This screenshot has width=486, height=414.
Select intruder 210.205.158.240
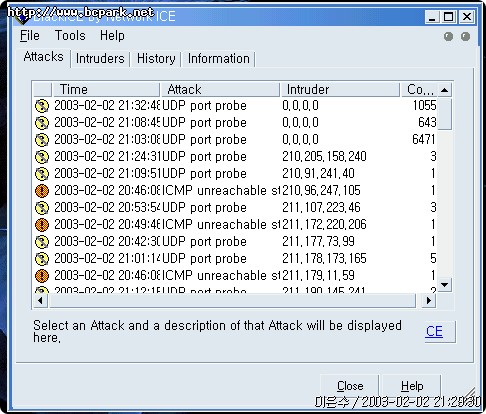click(x=324, y=157)
